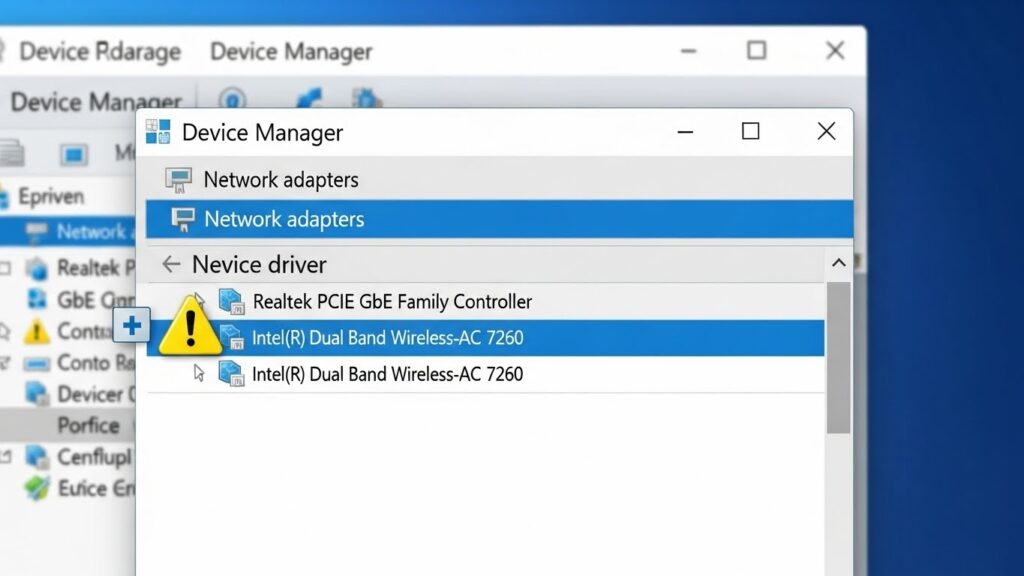1024x576 pixels.
Task: Click the Device Manager title bar app icon
Action: point(158,132)
